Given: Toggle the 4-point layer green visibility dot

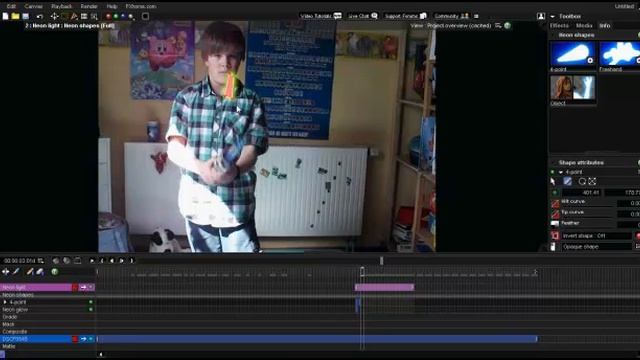Looking at the screenshot, I should pos(91,302).
